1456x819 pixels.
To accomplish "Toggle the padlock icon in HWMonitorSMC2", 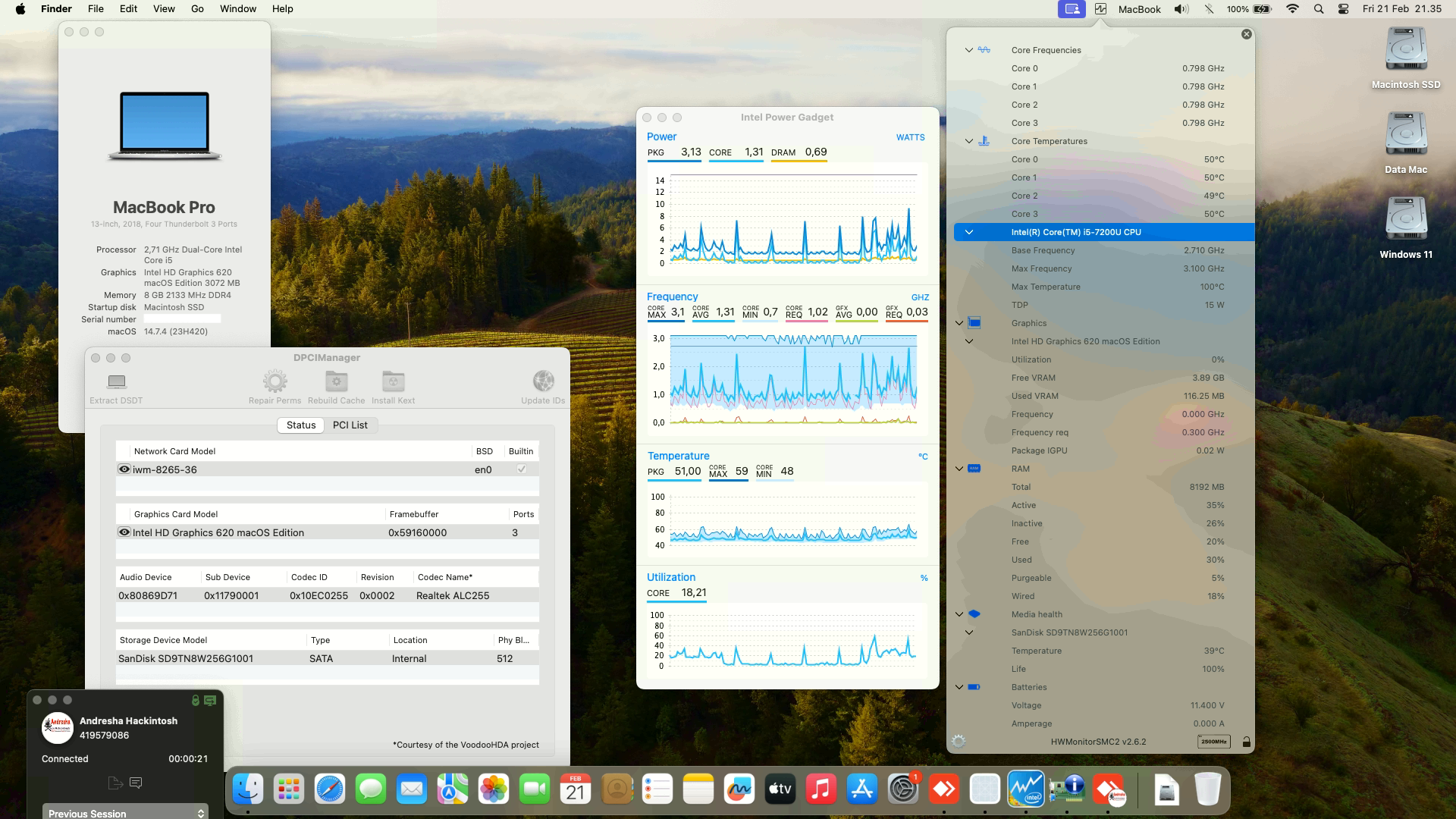I will point(1246,742).
